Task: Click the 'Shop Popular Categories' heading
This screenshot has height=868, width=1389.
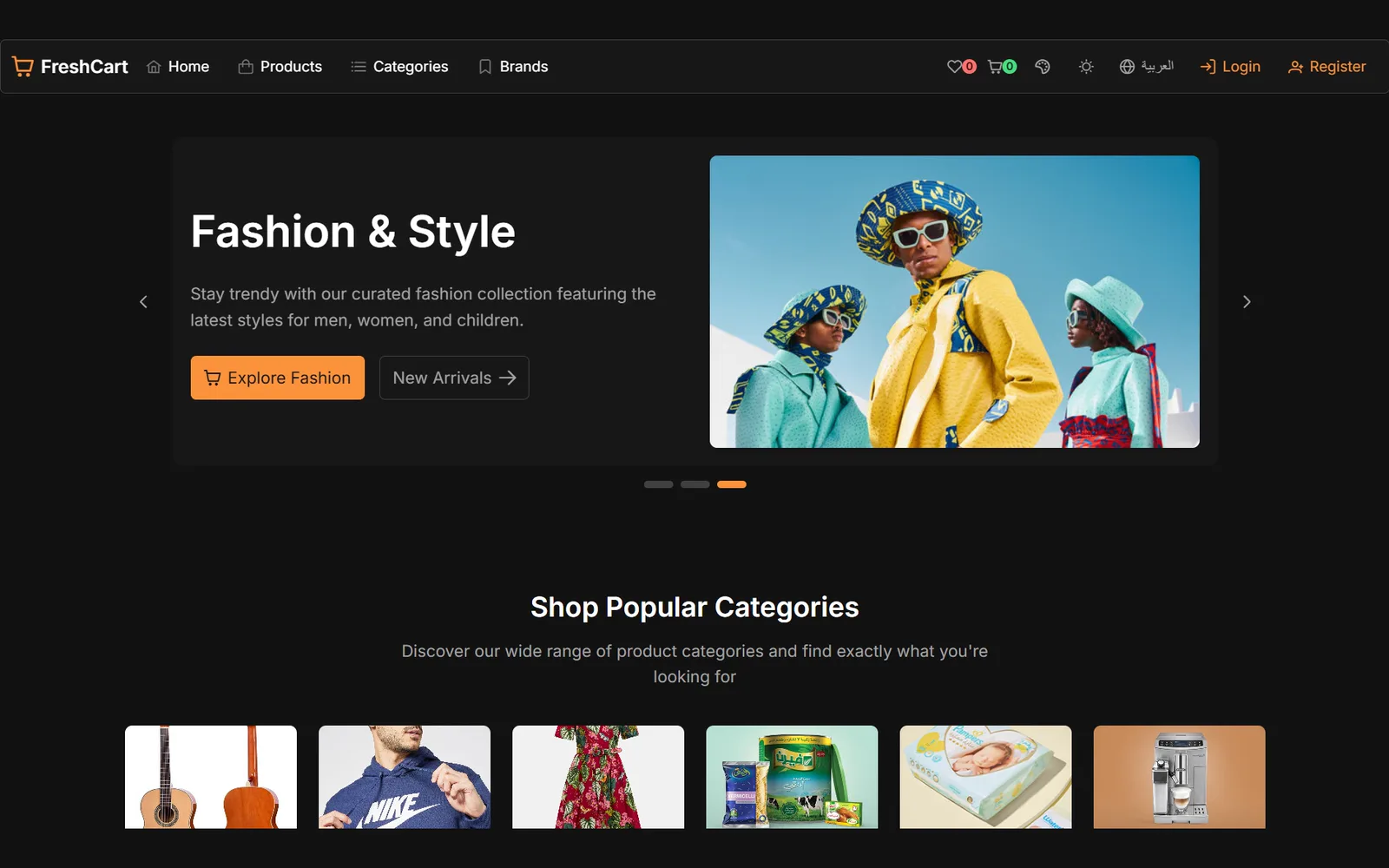Action: tap(694, 608)
